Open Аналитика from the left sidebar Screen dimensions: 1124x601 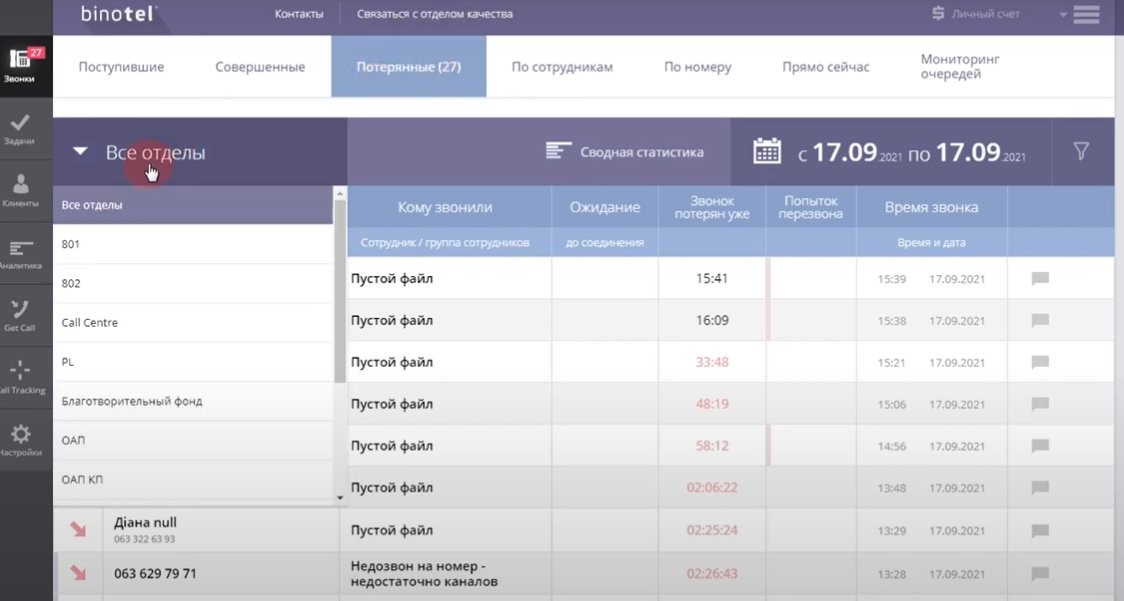(20, 252)
